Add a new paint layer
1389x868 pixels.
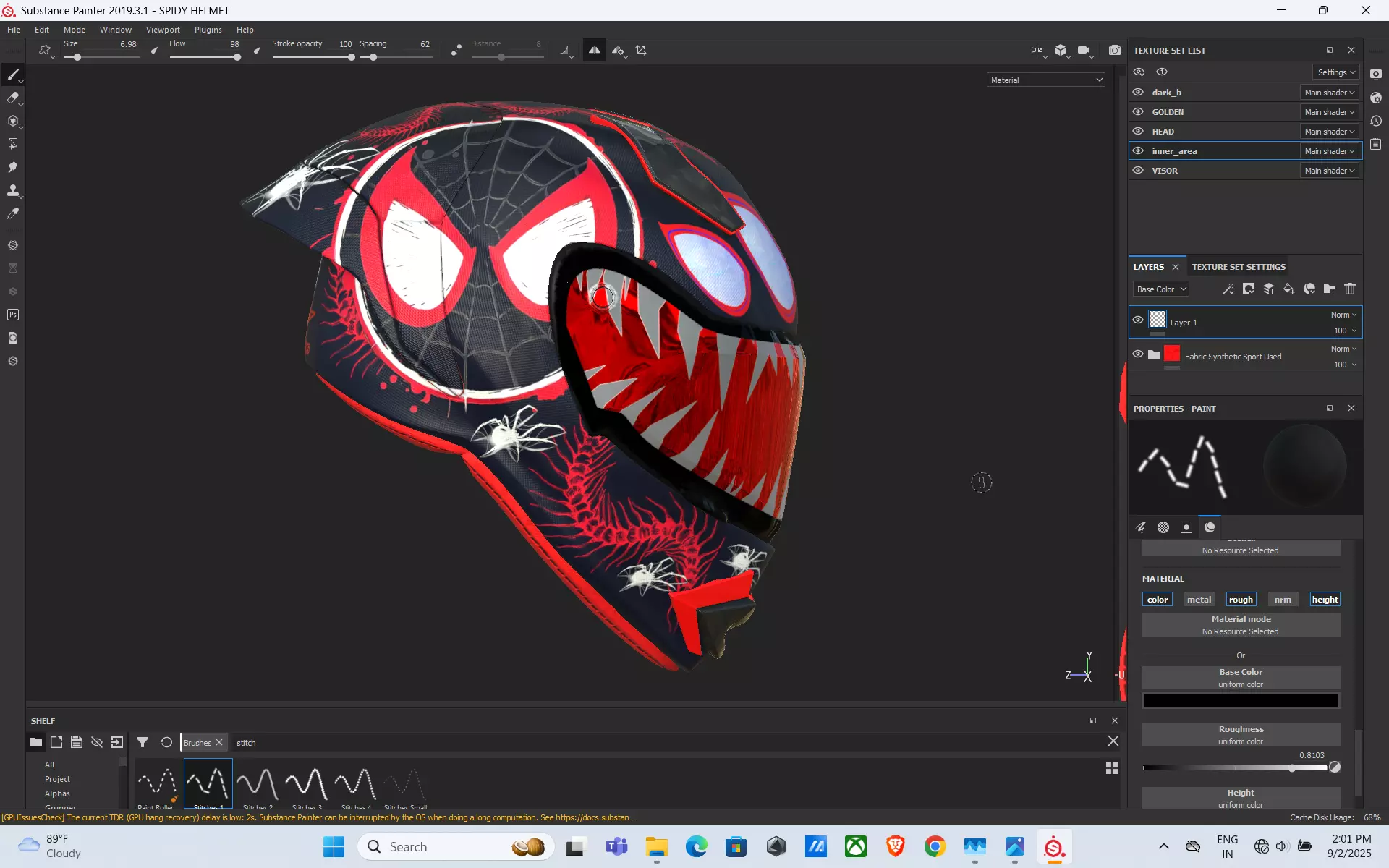click(1269, 289)
